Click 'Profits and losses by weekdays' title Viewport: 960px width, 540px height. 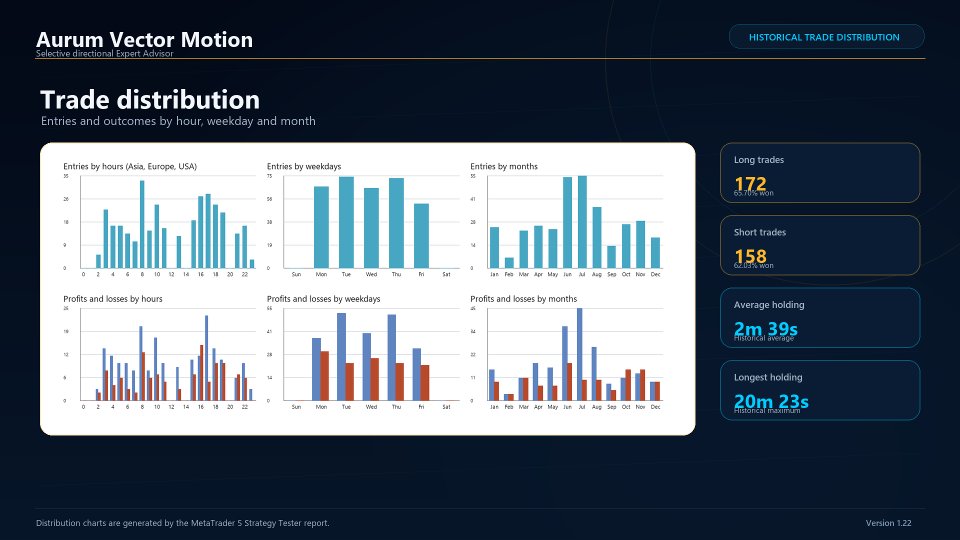pyautogui.click(x=323, y=299)
